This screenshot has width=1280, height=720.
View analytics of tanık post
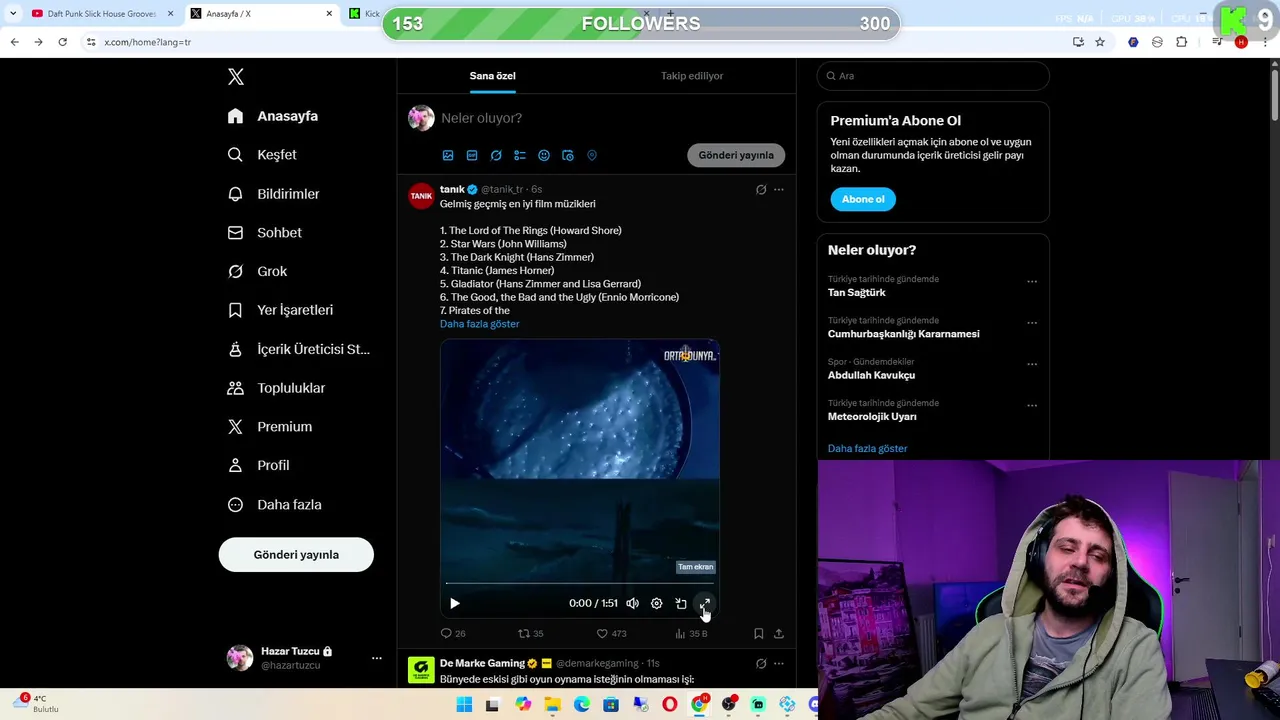[691, 633]
